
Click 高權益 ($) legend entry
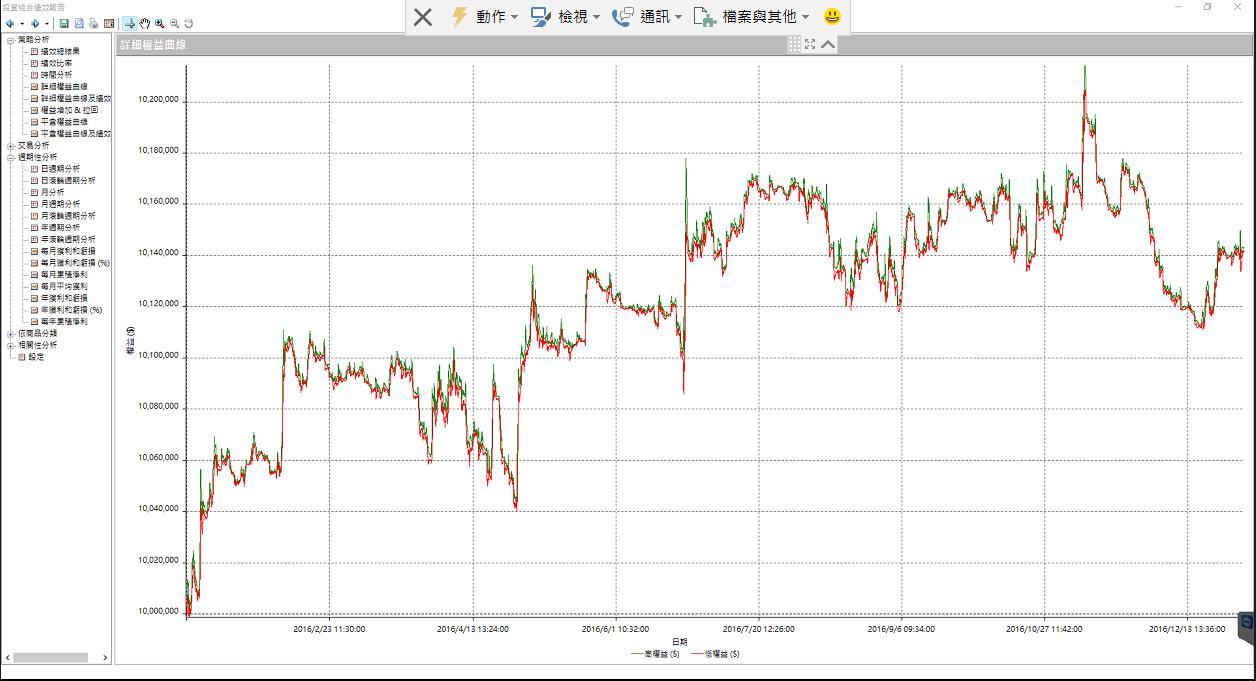[655, 654]
